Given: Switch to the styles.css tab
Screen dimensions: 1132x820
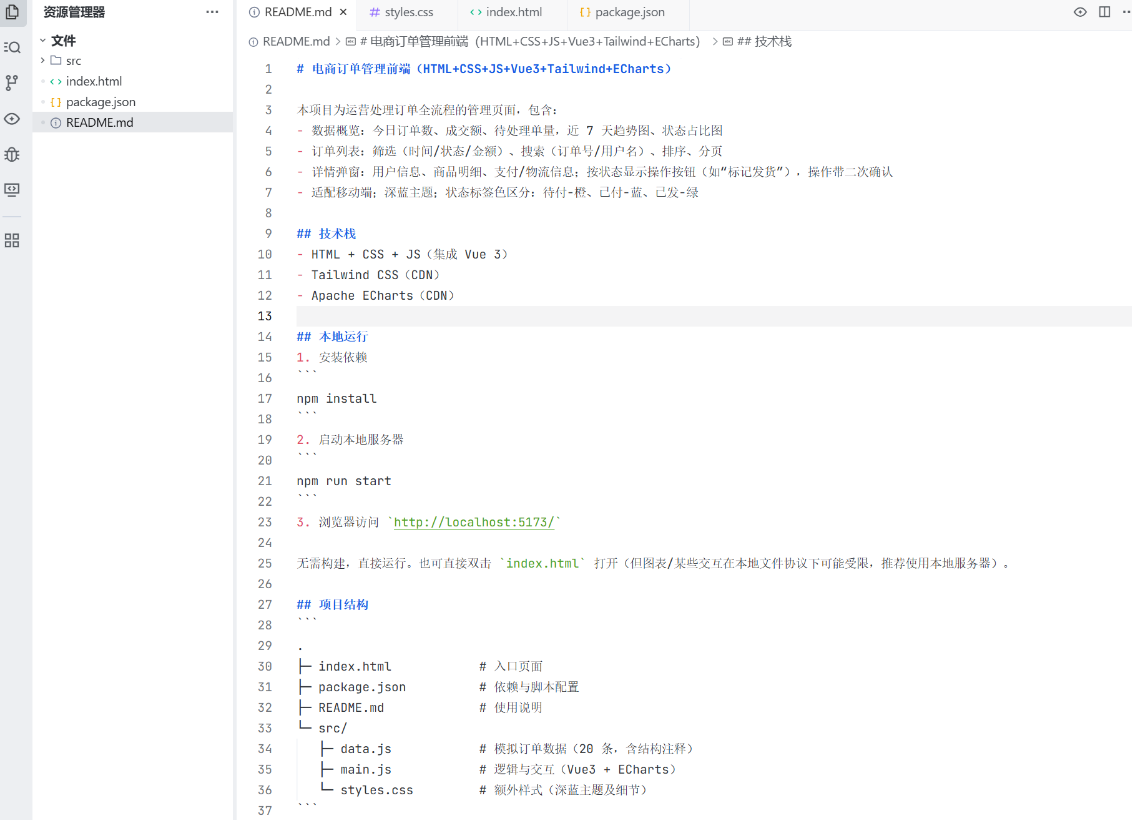Looking at the screenshot, I should tap(408, 12).
